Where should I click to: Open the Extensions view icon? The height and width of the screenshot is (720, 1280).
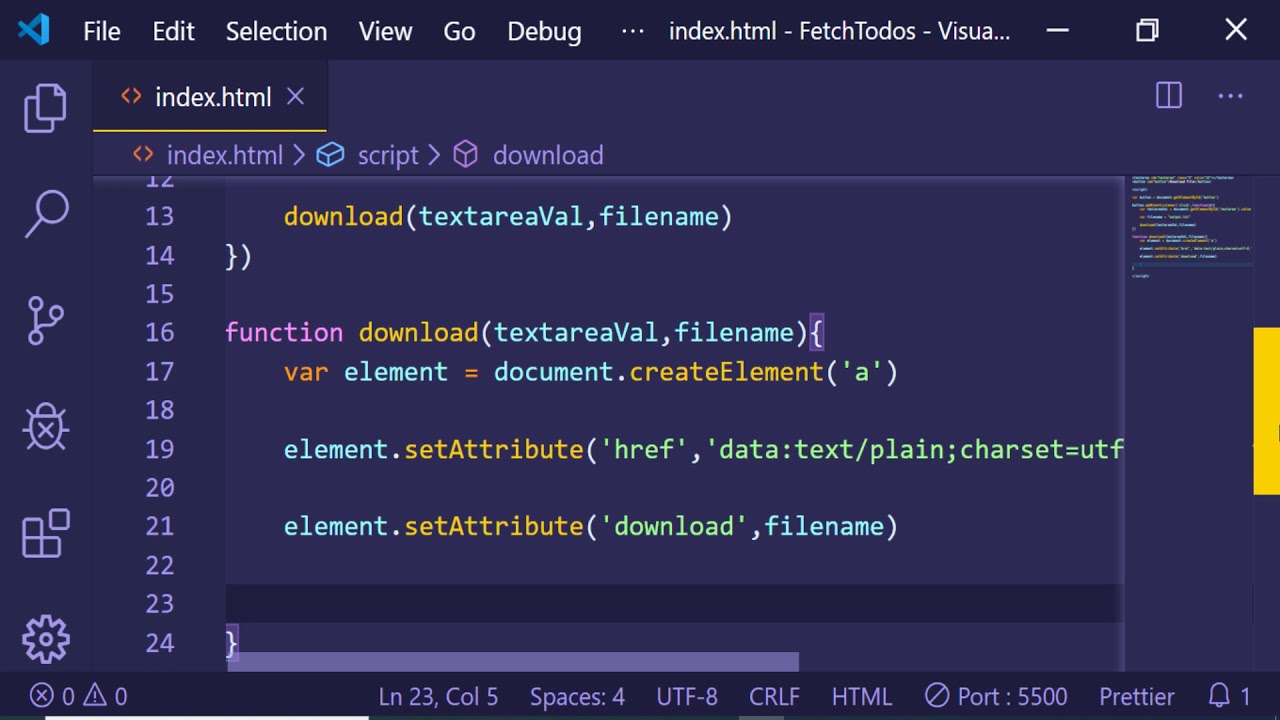[45, 534]
